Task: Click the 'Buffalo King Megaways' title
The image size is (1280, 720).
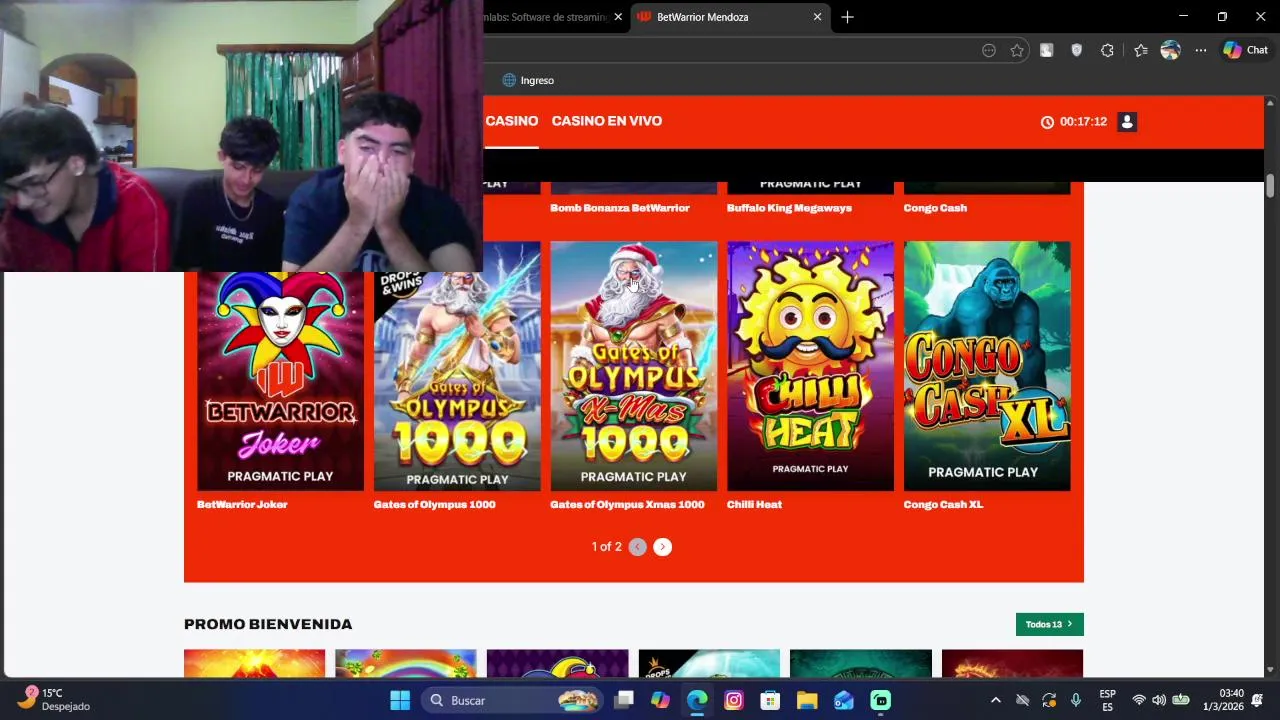Action: click(x=789, y=208)
